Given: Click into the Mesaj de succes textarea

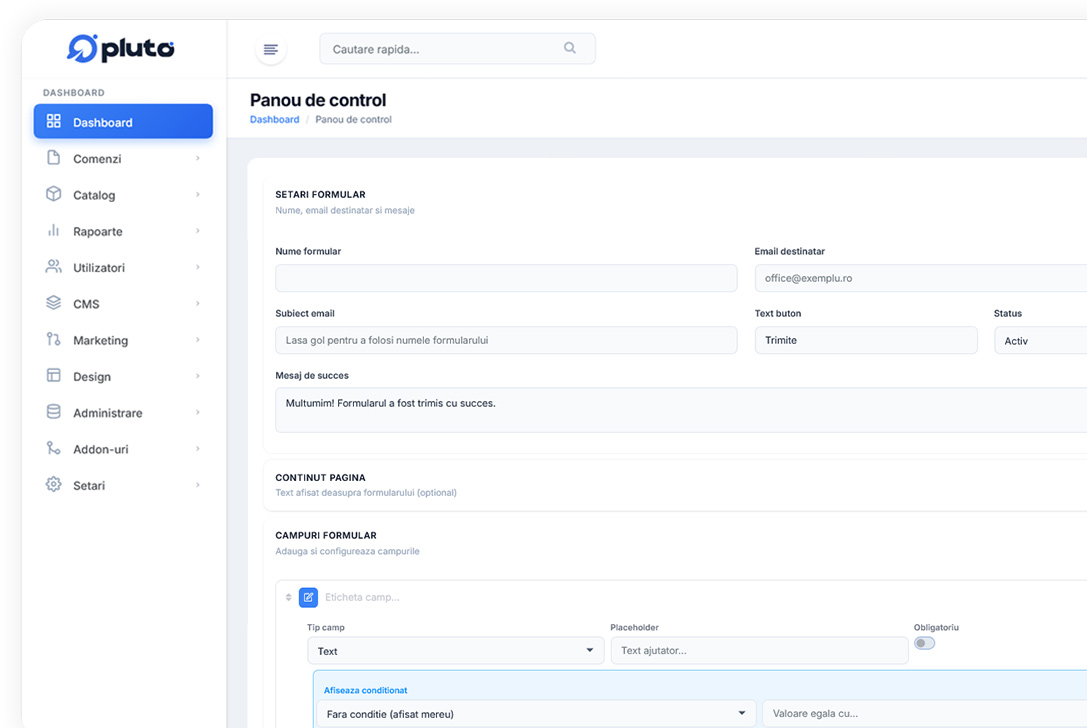Looking at the screenshot, I should point(681,410).
